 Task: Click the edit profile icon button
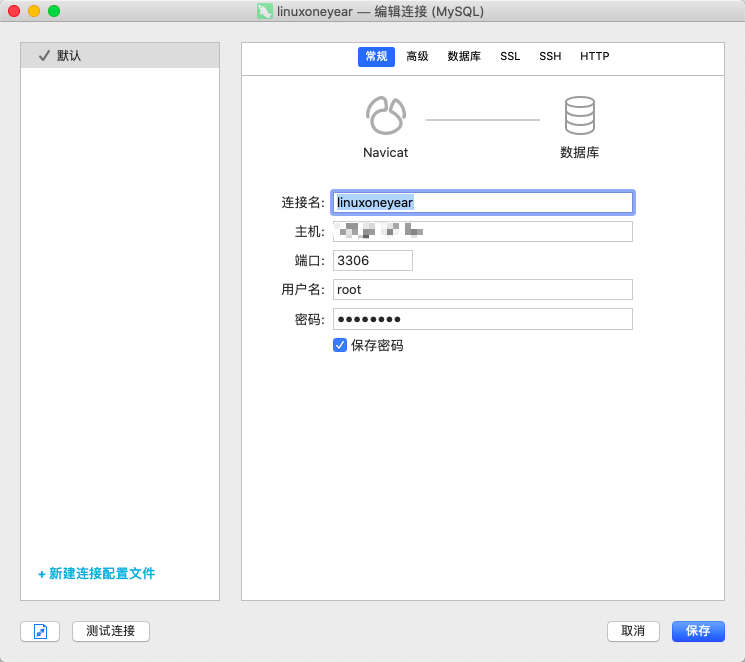40,631
